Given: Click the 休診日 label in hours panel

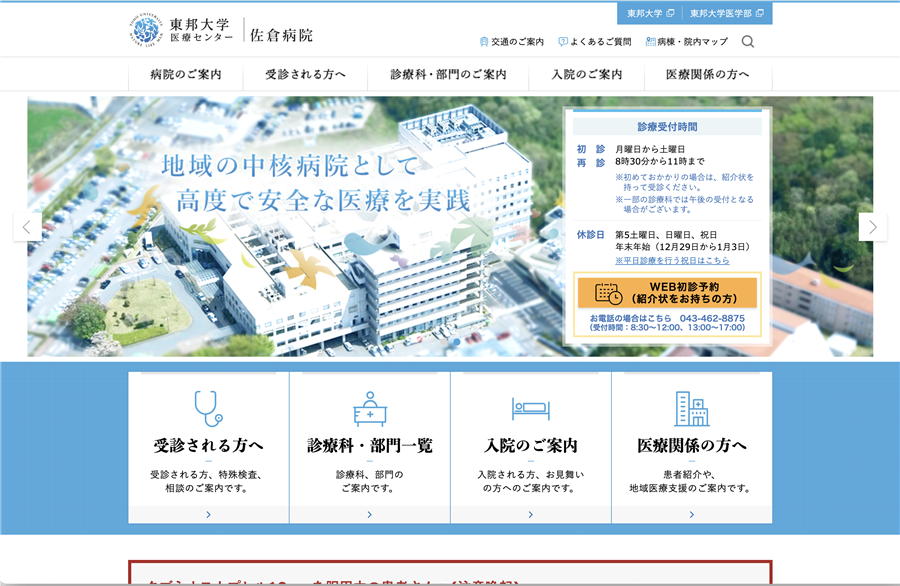Looking at the screenshot, I should point(590,235).
